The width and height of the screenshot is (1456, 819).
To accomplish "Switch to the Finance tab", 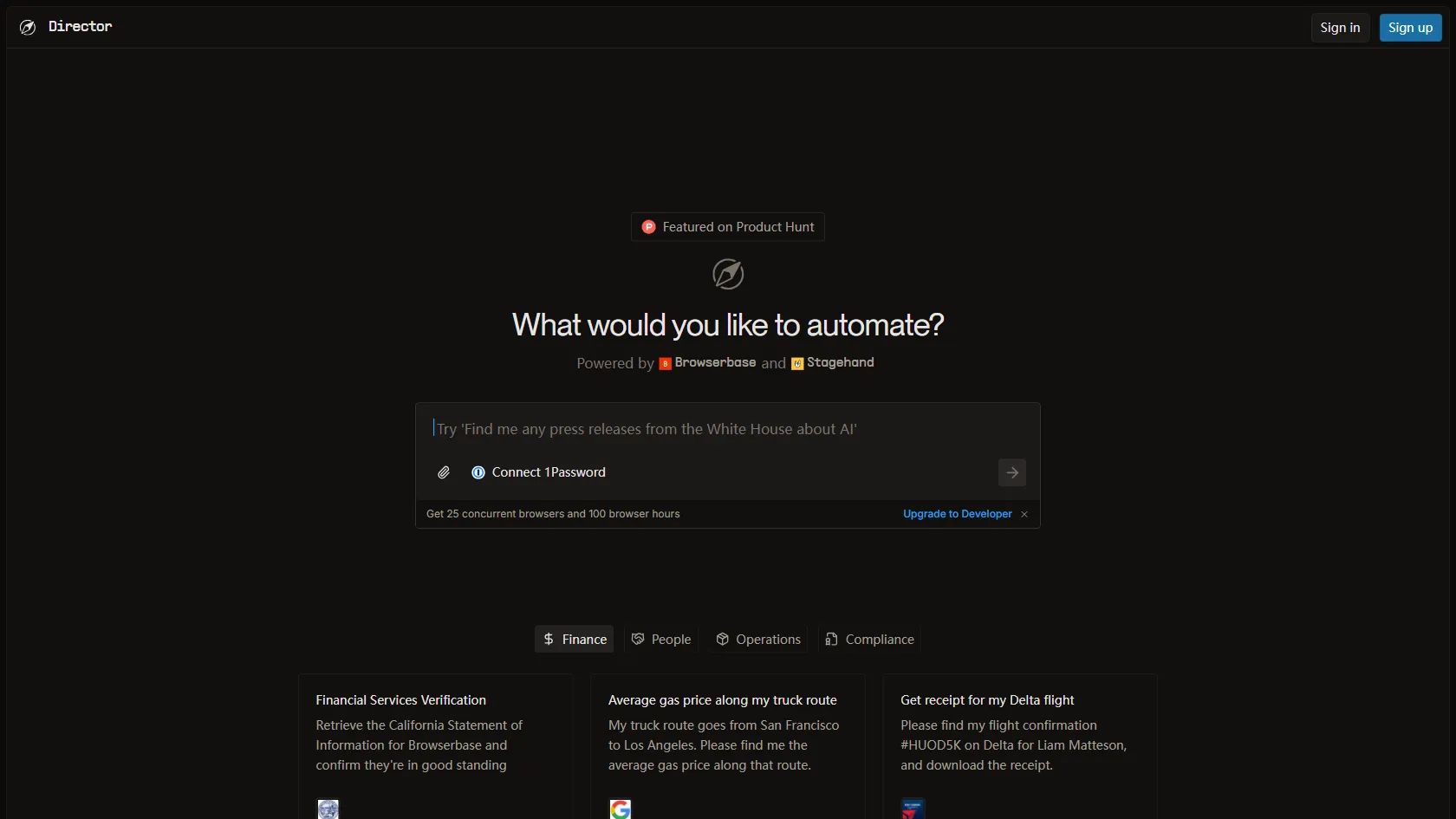I will (x=575, y=640).
